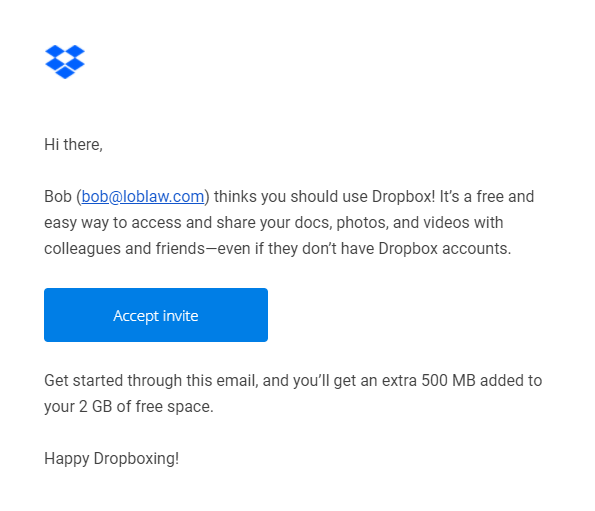Click the phrase "colleagues and friends"
The height and width of the screenshot is (511, 595).
coord(124,249)
